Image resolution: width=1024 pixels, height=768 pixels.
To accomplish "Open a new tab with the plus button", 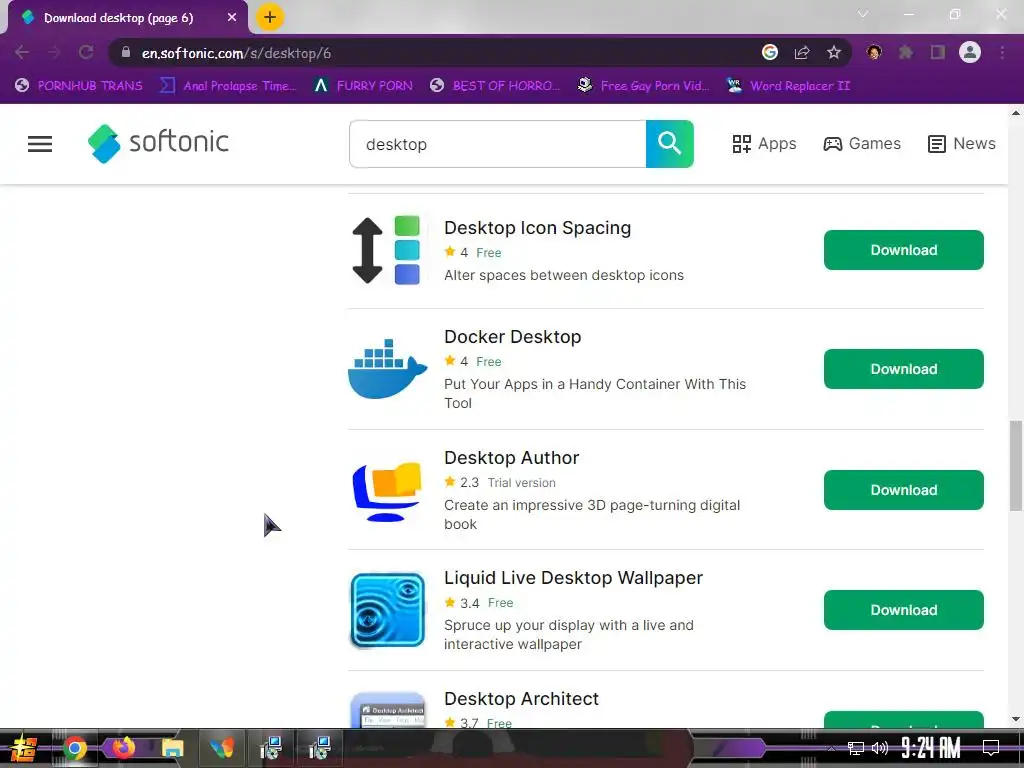I will pos(270,17).
